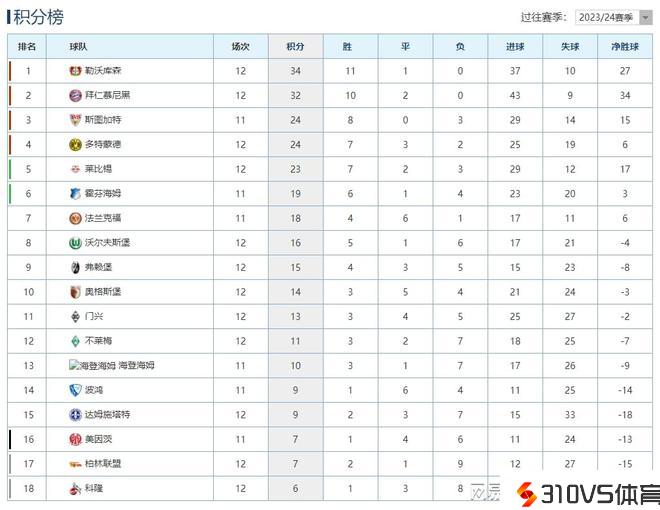Sort table by 积分 column header
660x510 pixels.
(295, 46)
